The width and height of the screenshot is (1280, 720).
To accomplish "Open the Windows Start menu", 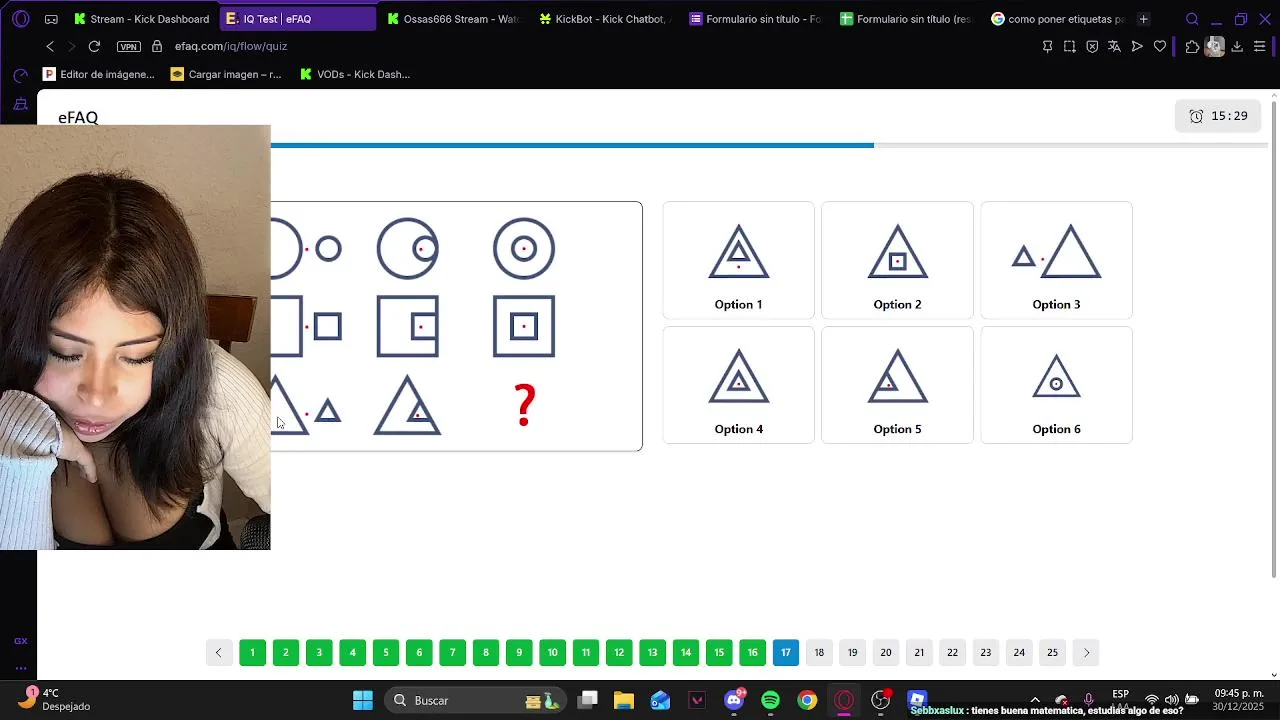I will [363, 700].
